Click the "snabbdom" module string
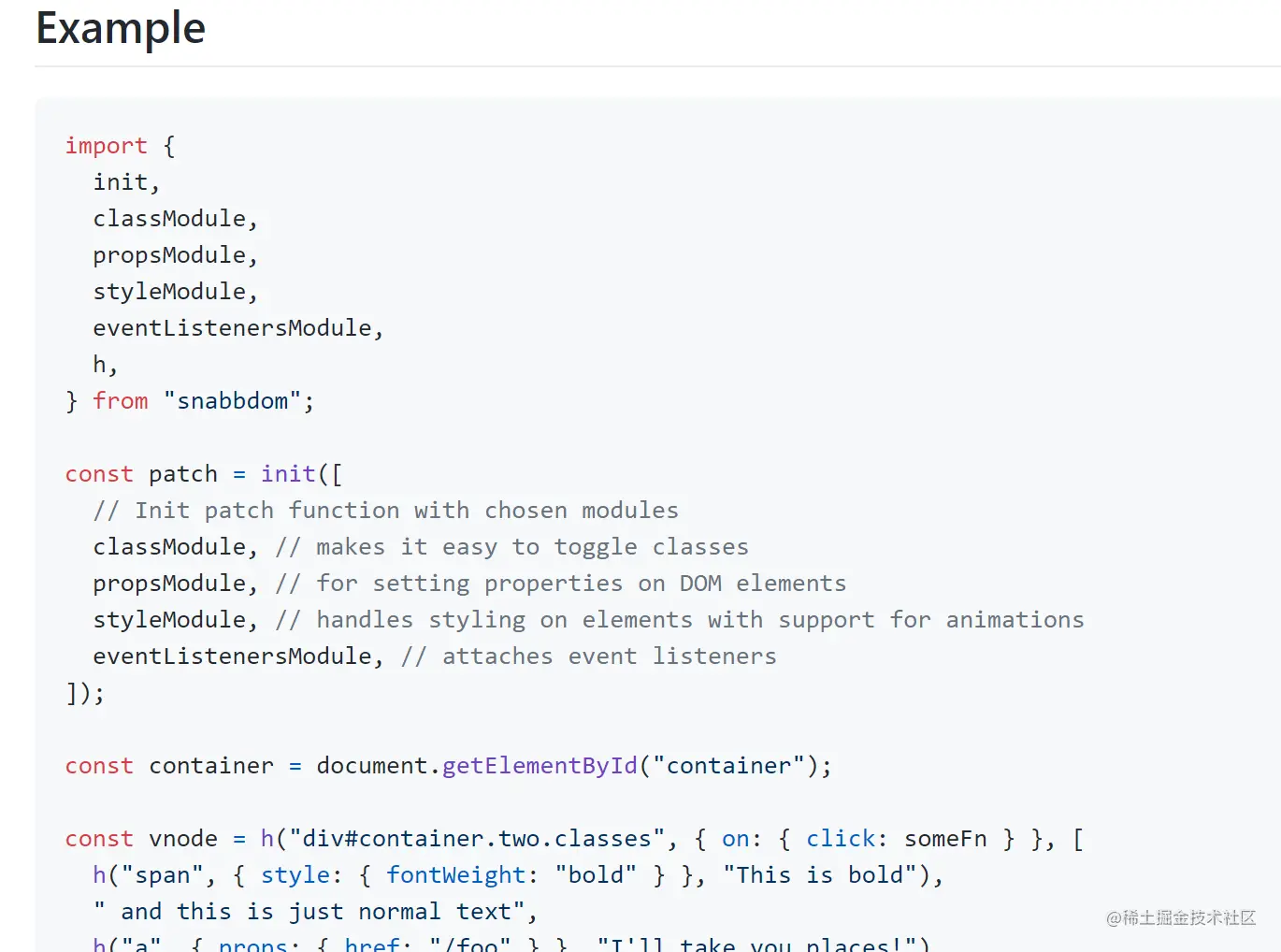Image resolution: width=1281 pixels, height=952 pixels. 233,401
